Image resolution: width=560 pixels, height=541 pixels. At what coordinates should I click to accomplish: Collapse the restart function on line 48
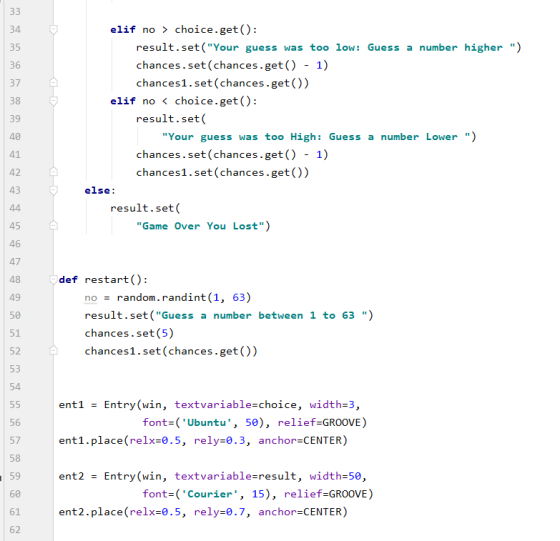click(53, 280)
